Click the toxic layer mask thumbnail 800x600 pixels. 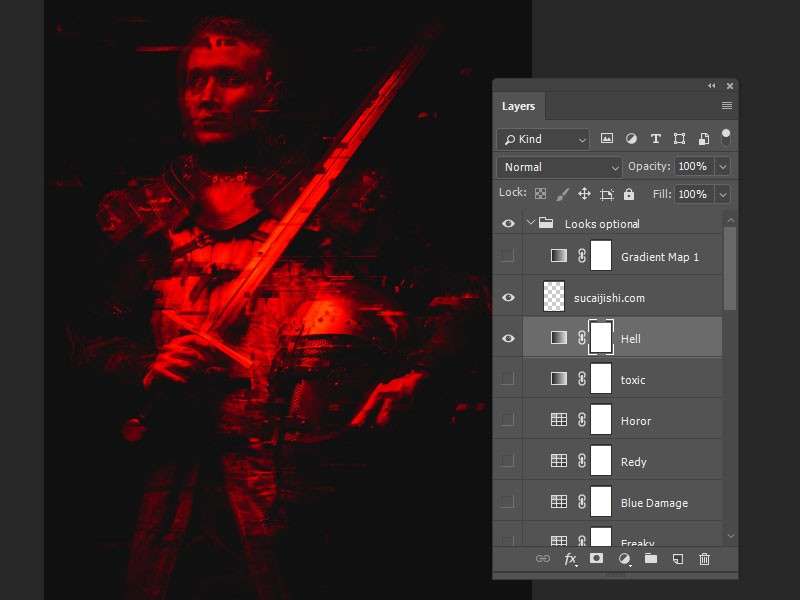pos(601,378)
